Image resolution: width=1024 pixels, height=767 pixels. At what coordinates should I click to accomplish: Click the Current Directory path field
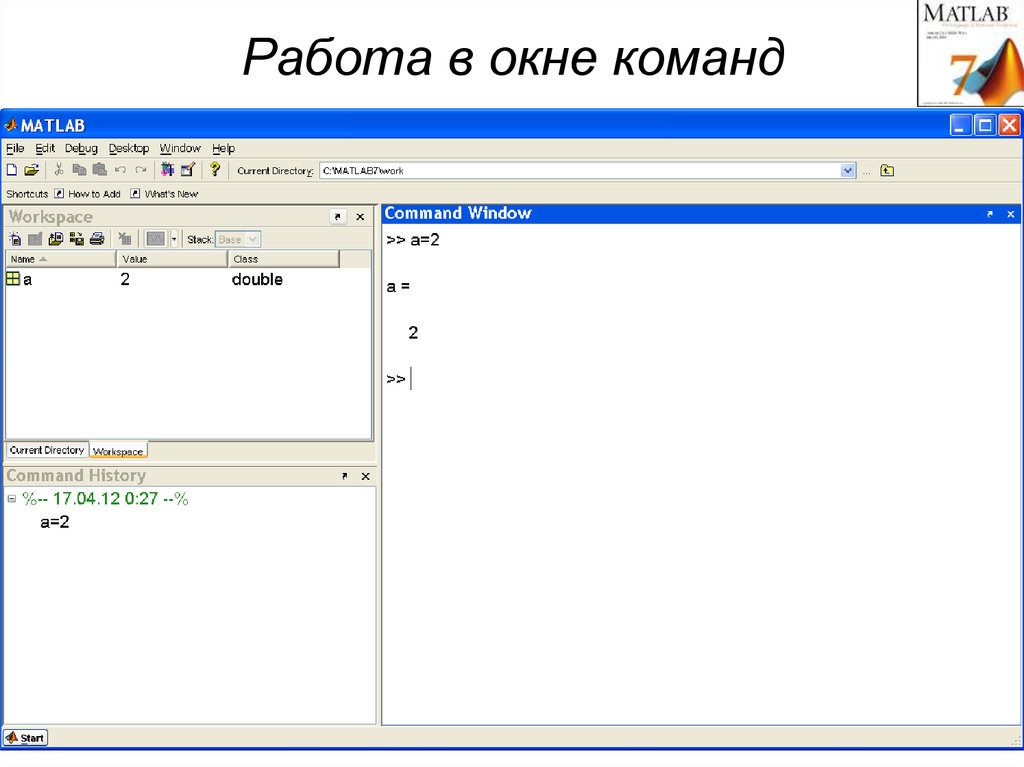point(580,171)
